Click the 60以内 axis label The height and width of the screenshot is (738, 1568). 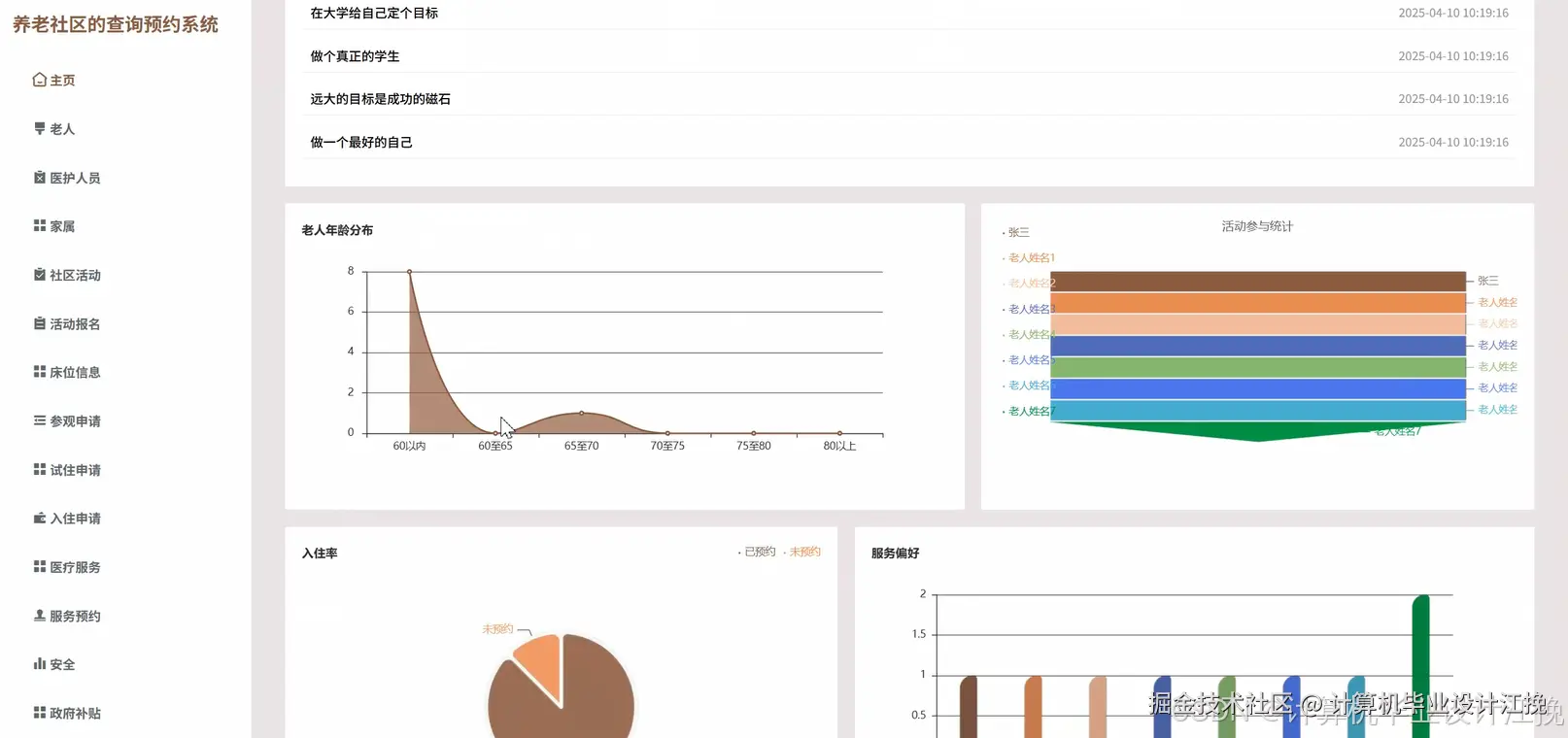(409, 446)
